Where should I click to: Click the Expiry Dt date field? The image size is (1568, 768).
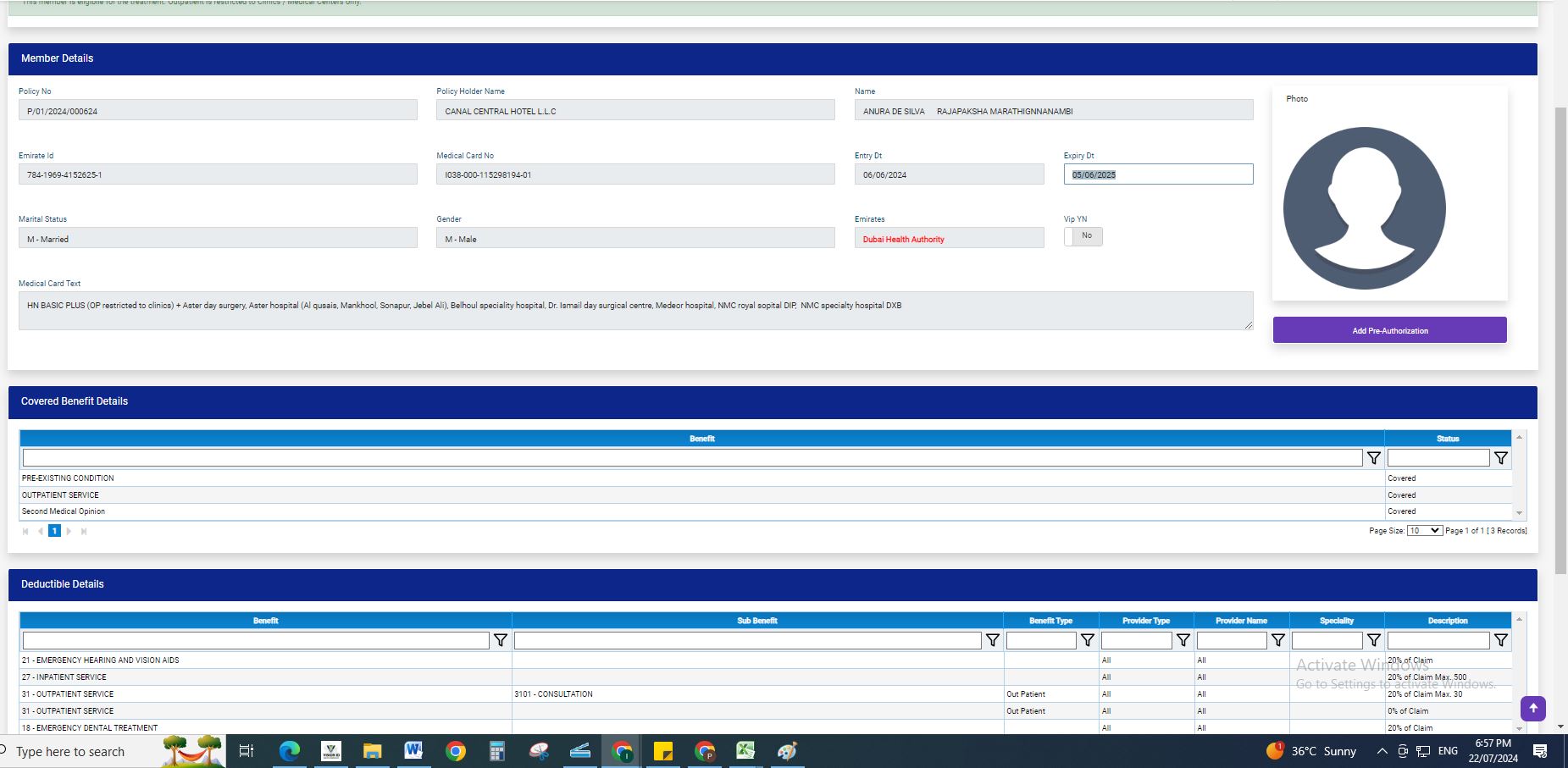coord(1157,174)
